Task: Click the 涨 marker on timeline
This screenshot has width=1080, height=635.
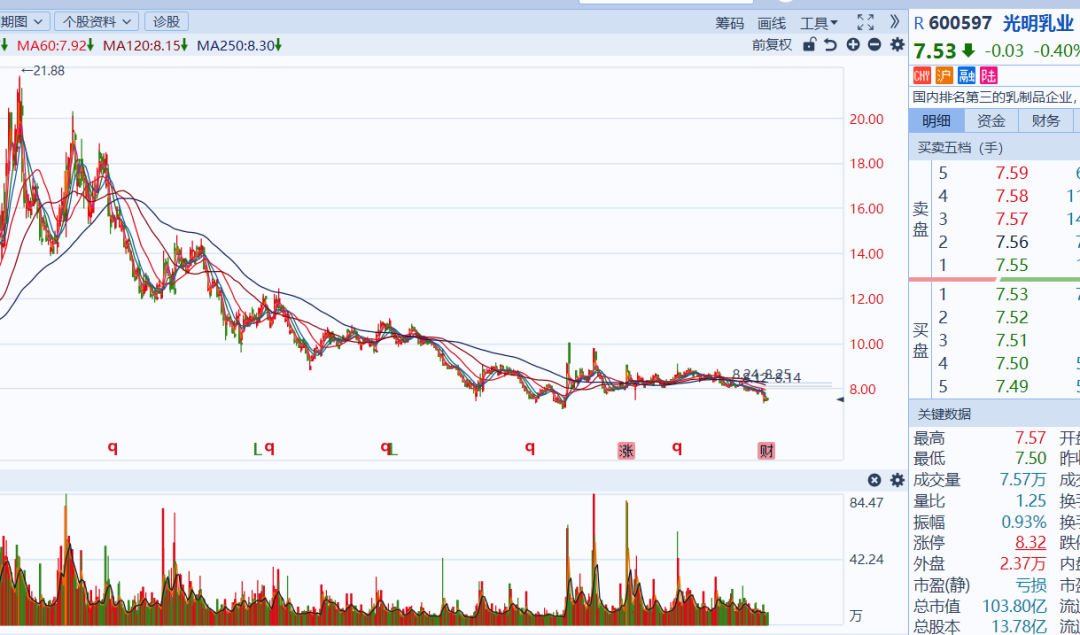Action: (626, 450)
